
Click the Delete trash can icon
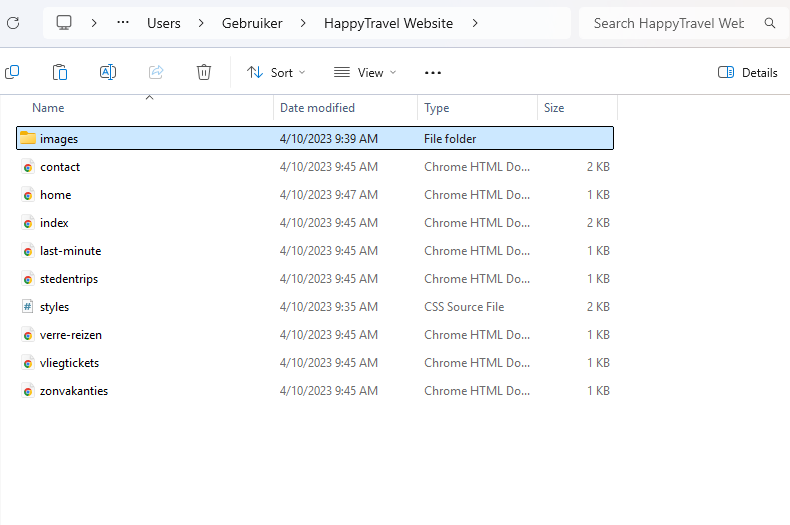click(x=204, y=72)
